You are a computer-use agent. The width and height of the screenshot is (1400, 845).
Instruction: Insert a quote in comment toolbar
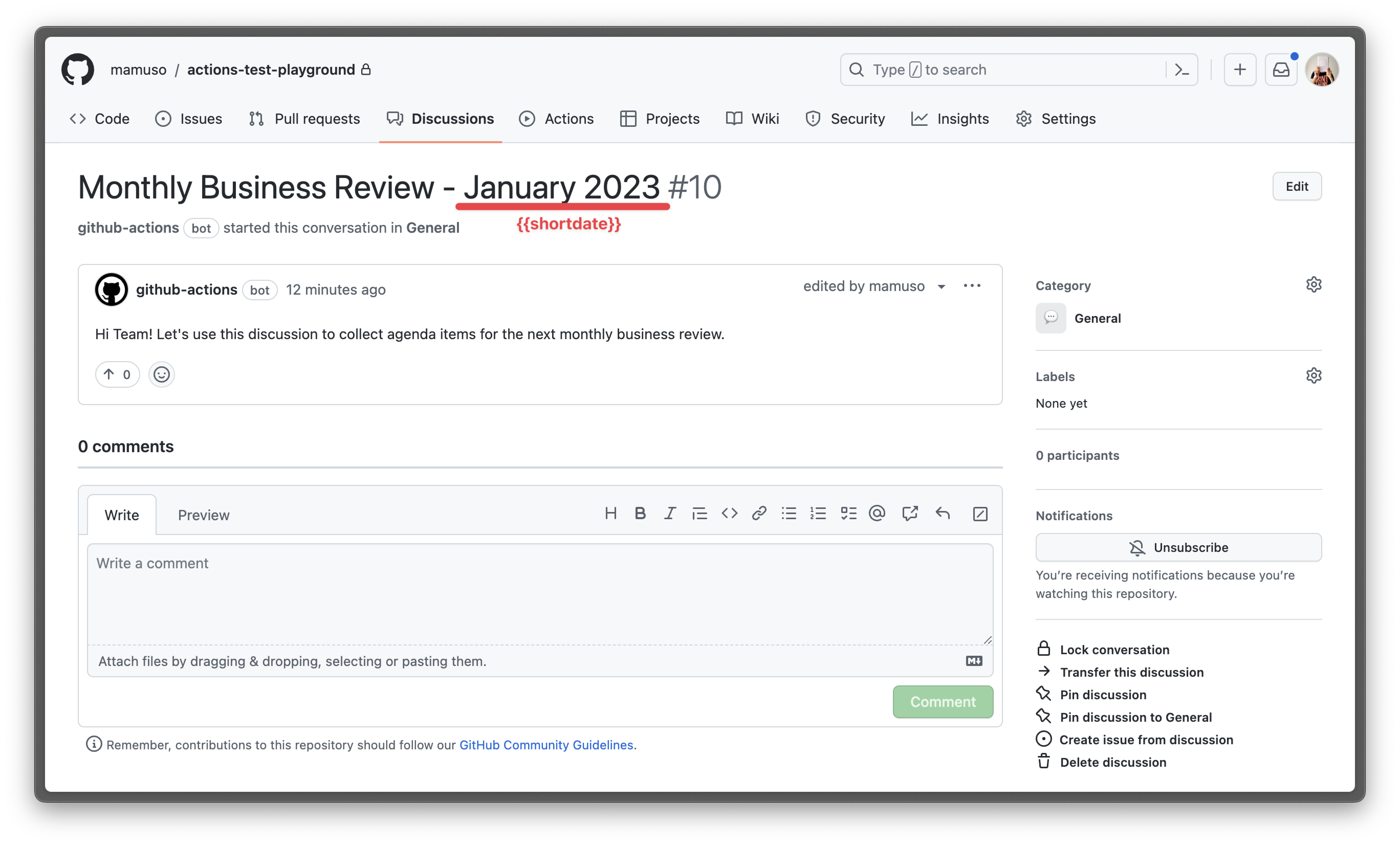point(699,514)
